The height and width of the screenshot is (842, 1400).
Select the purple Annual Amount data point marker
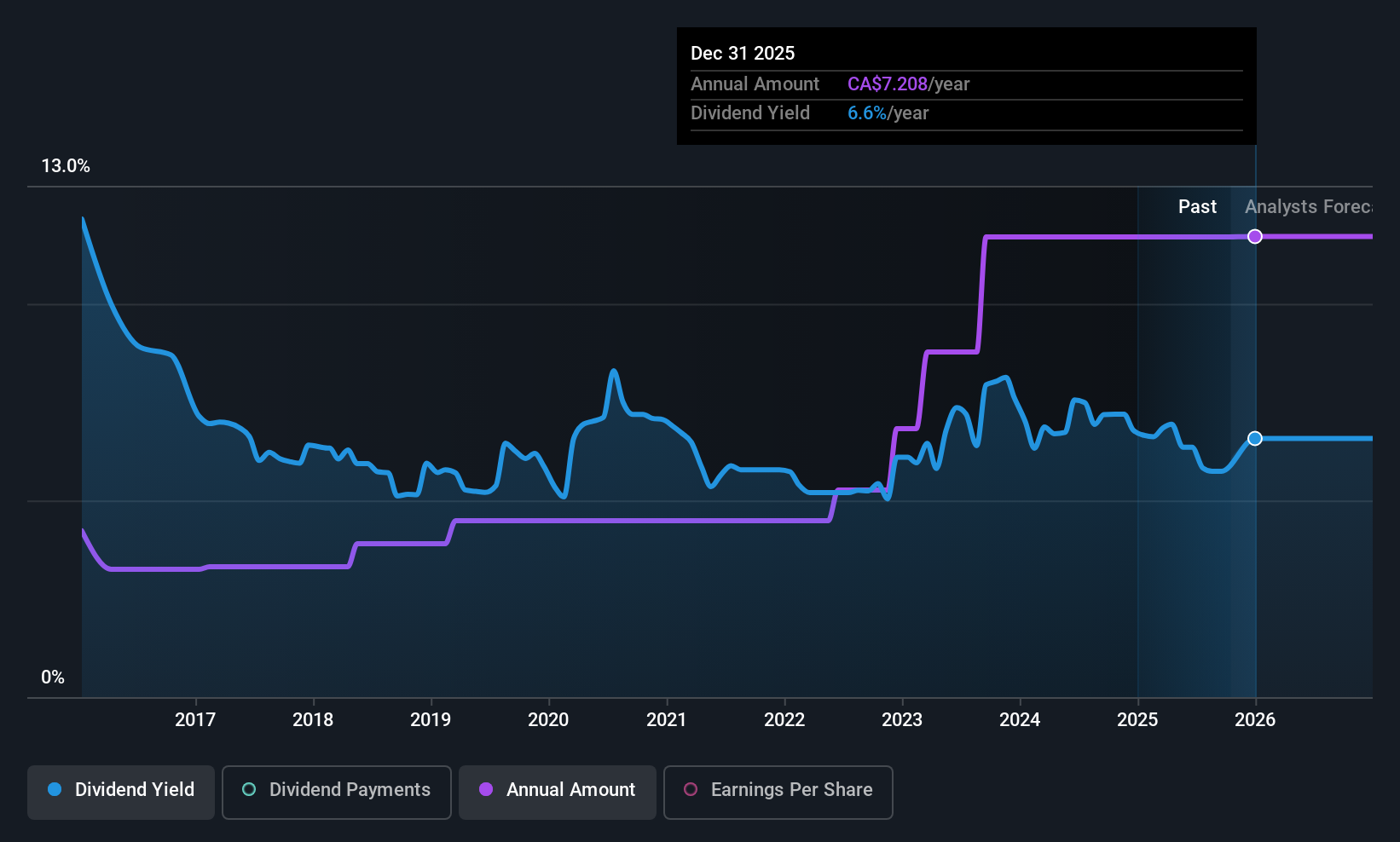tap(1255, 237)
